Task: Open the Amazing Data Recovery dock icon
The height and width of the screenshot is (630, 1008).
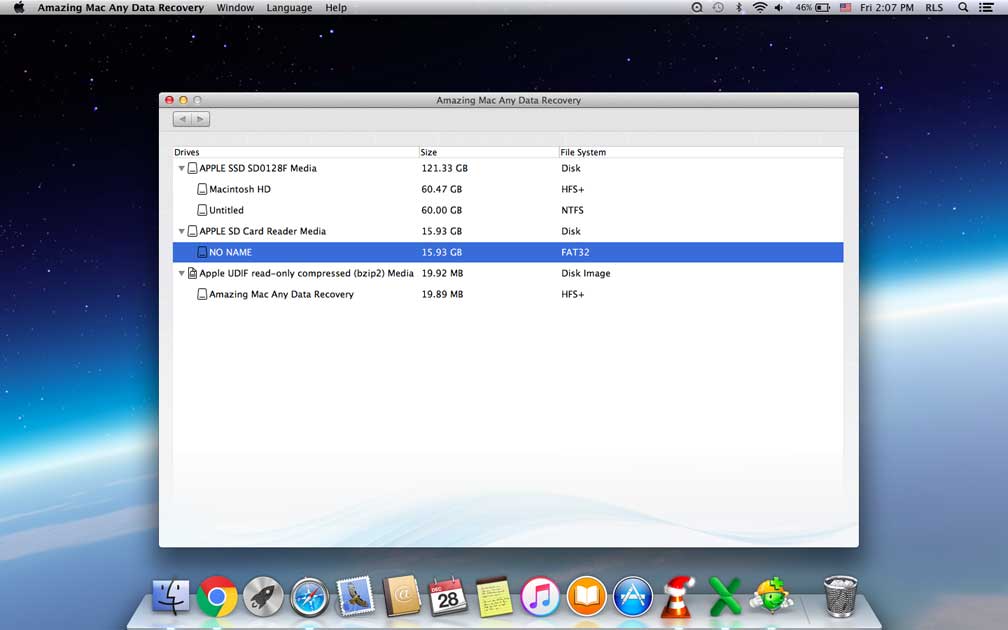Action: click(x=772, y=596)
